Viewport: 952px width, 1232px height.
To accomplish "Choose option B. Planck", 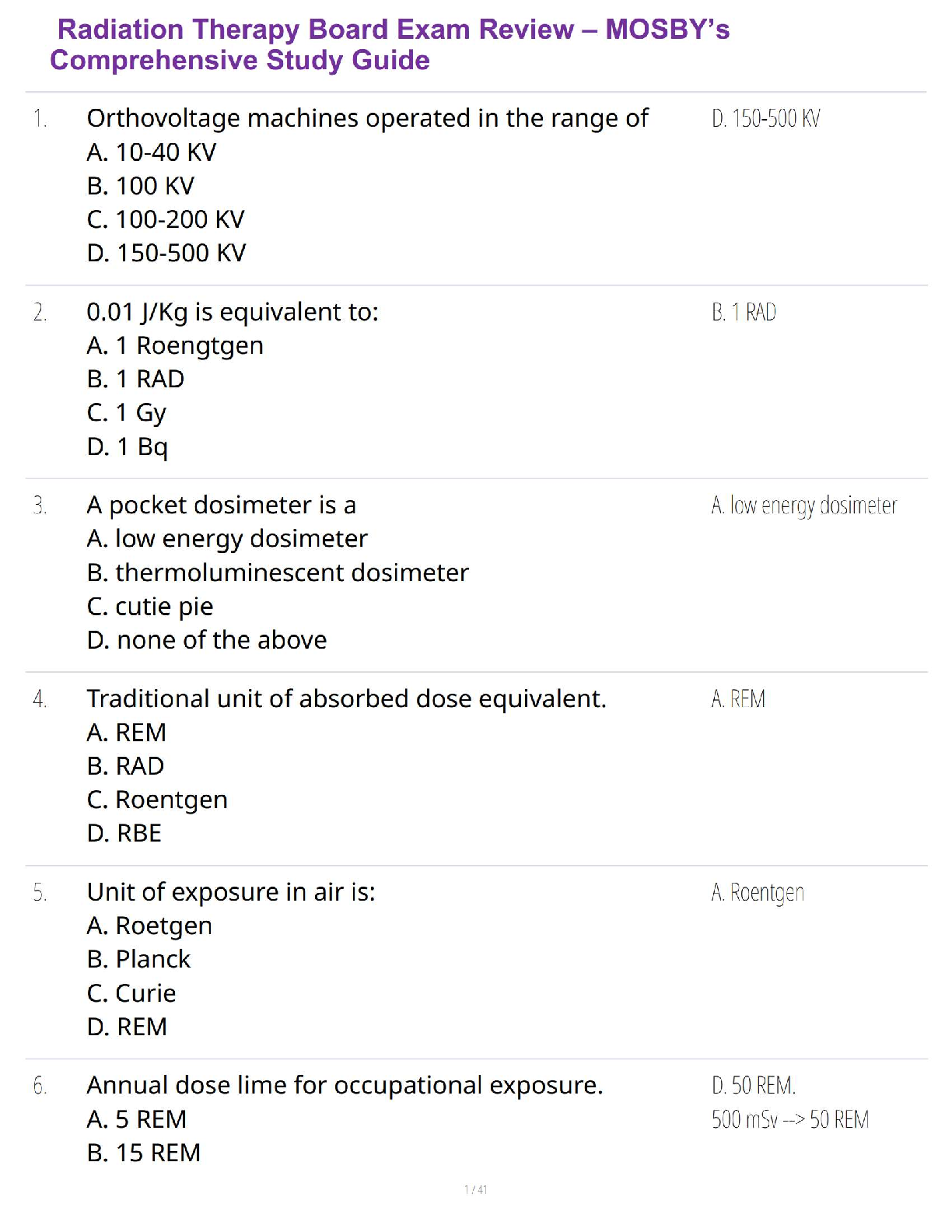I will pos(138,959).
